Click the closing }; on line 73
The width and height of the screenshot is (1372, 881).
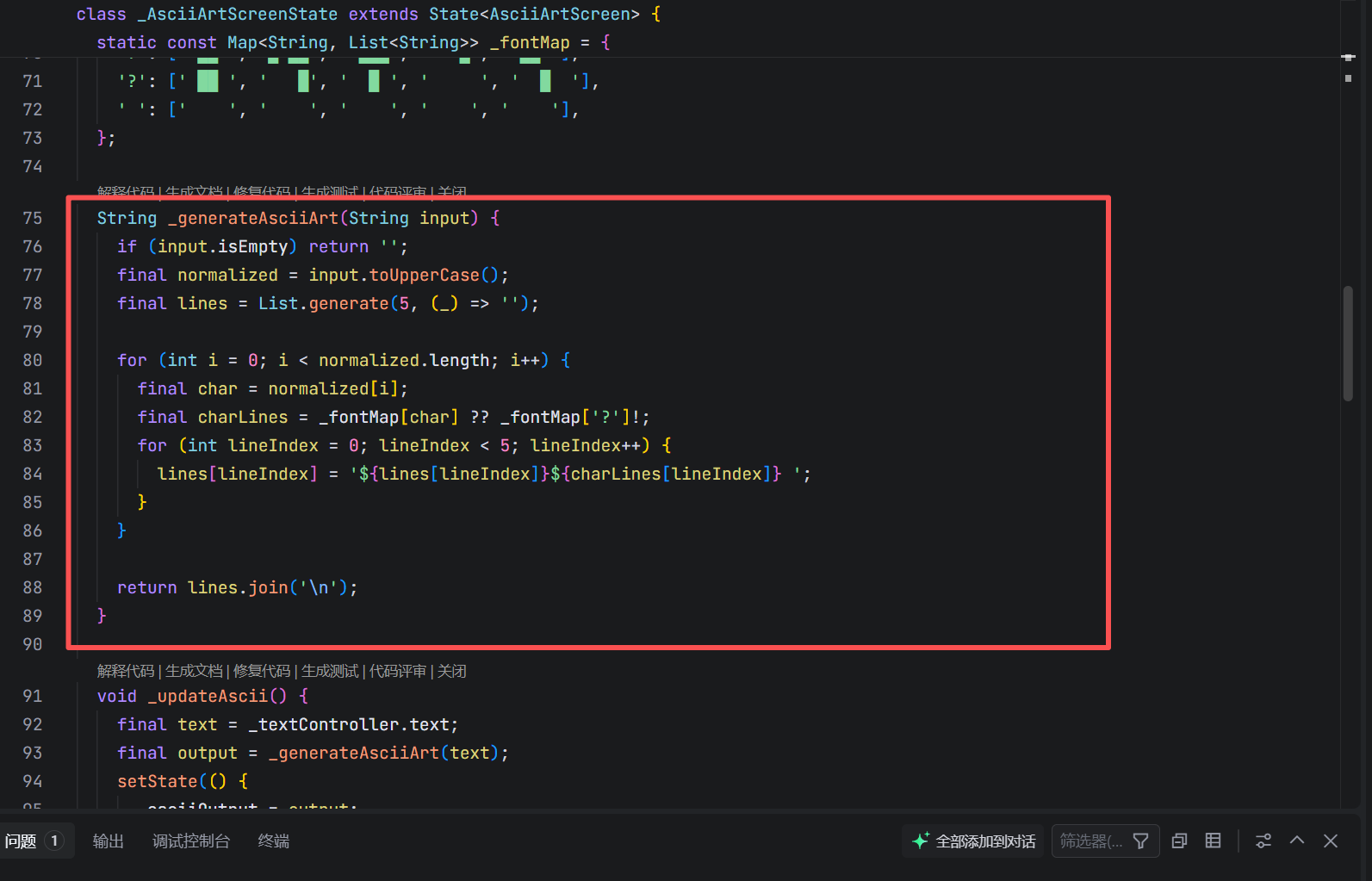(x=106, y=138)
